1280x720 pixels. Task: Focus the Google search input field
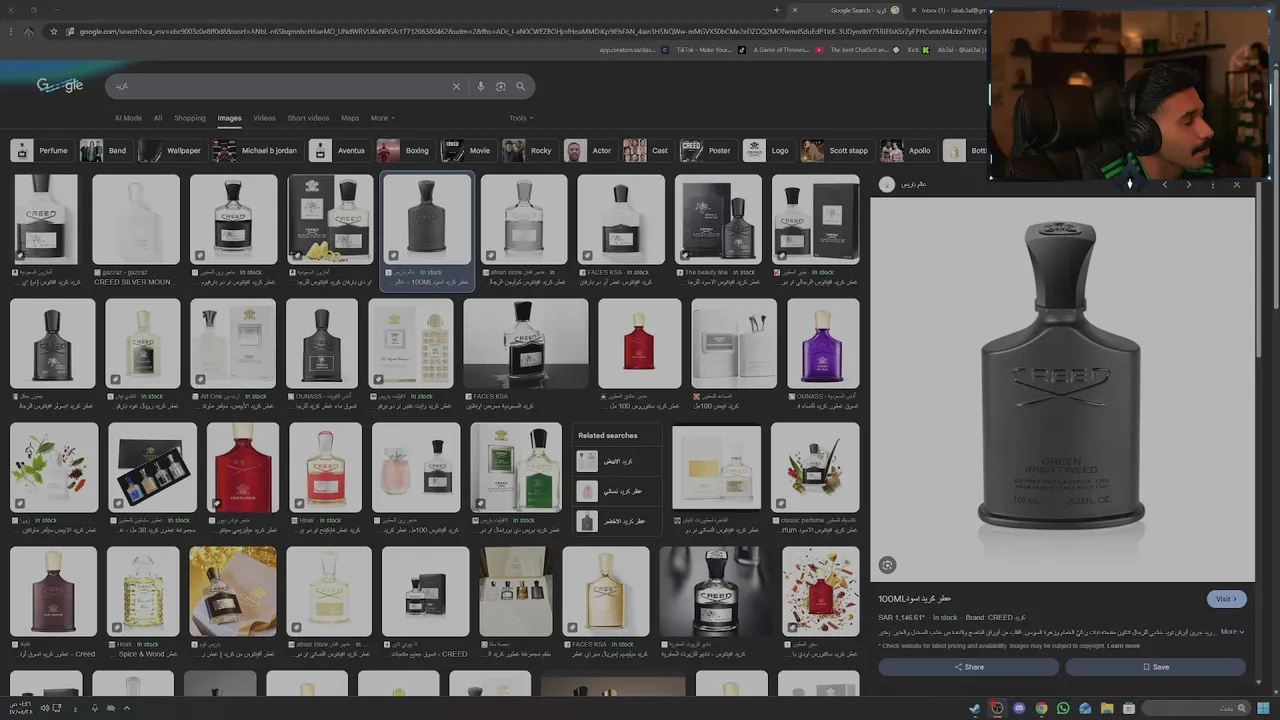(280, 87)
